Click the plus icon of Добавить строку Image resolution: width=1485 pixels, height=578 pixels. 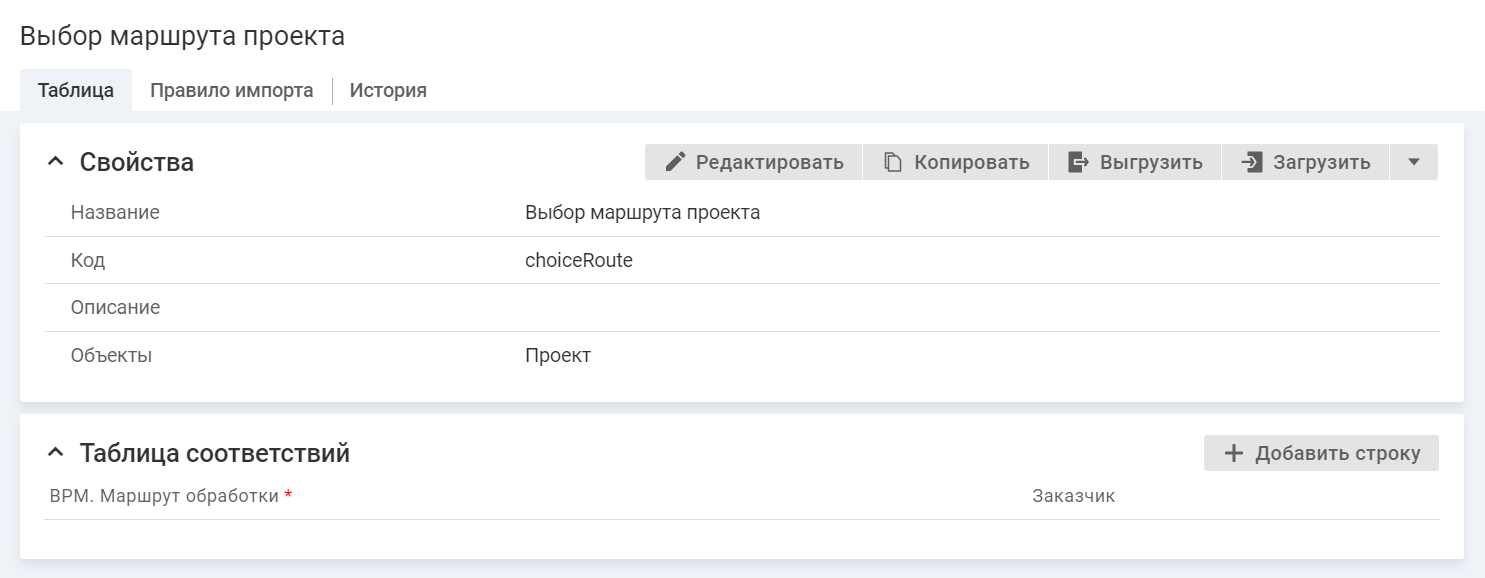[x=1234, y=453]
